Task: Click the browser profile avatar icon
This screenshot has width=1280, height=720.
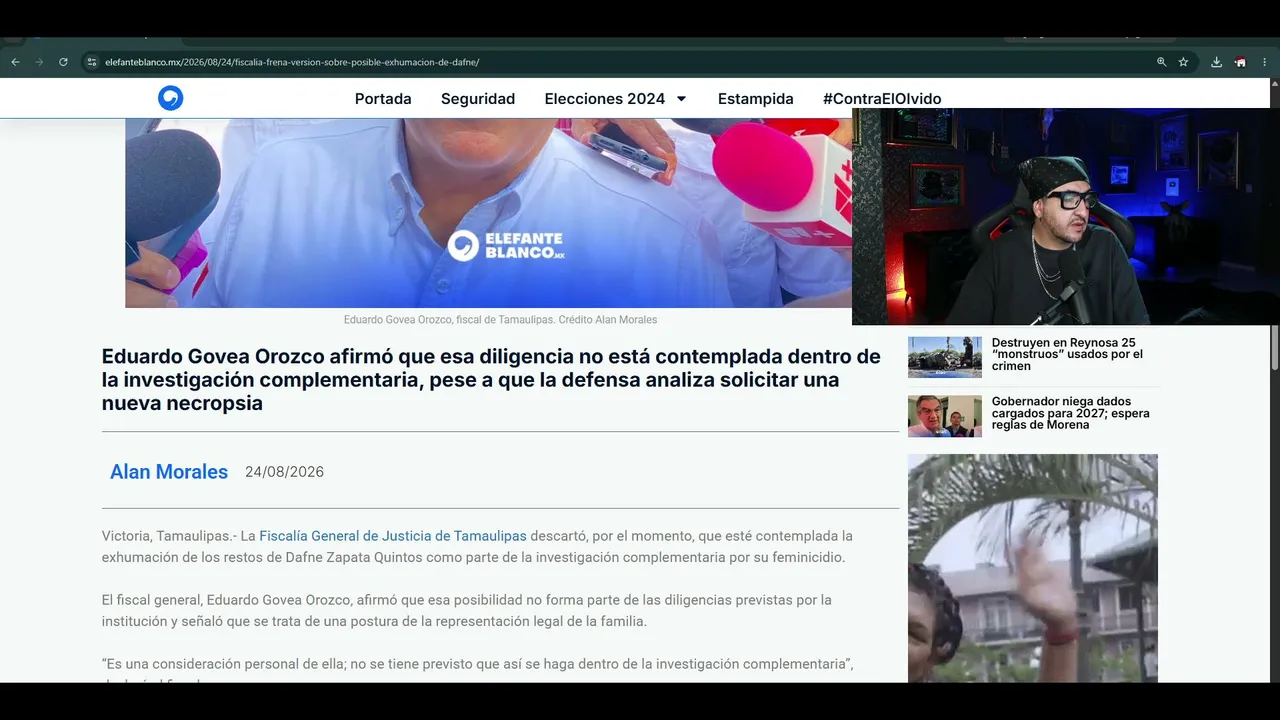Action: [1240, 62]
